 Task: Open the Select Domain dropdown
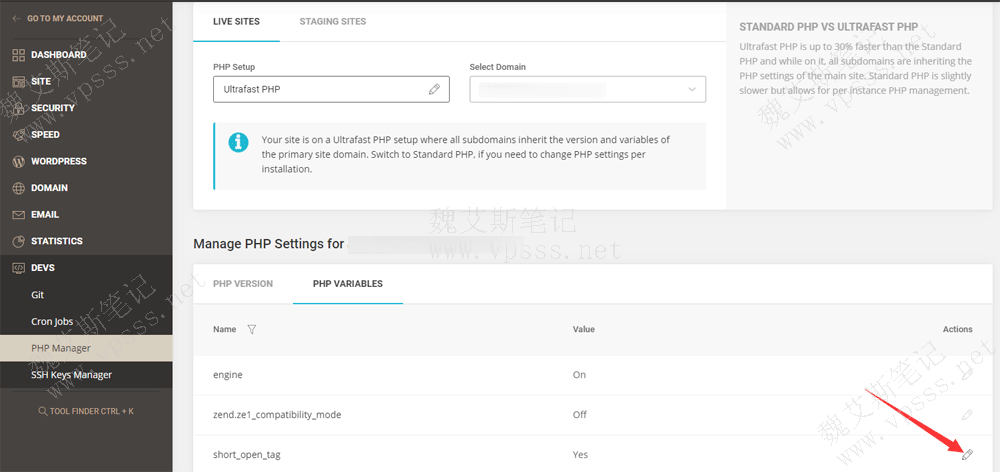coord(587,89)
